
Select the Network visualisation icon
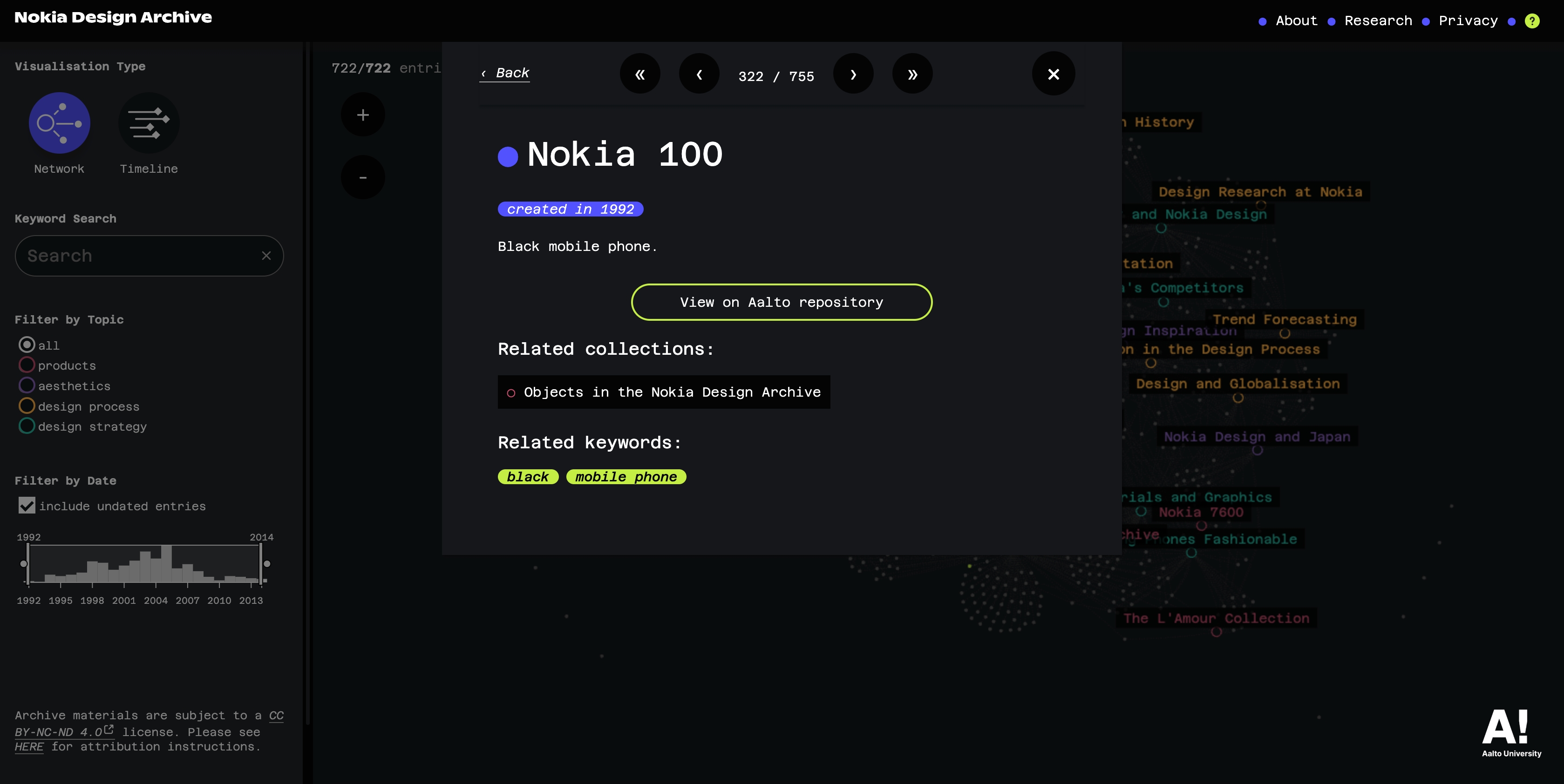pos(60,122)
